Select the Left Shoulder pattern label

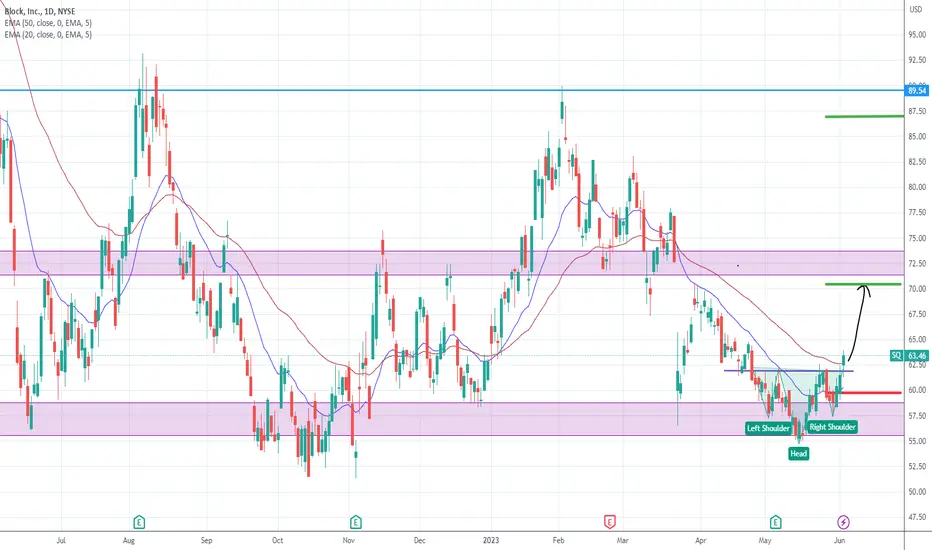(x=768, y=428)
